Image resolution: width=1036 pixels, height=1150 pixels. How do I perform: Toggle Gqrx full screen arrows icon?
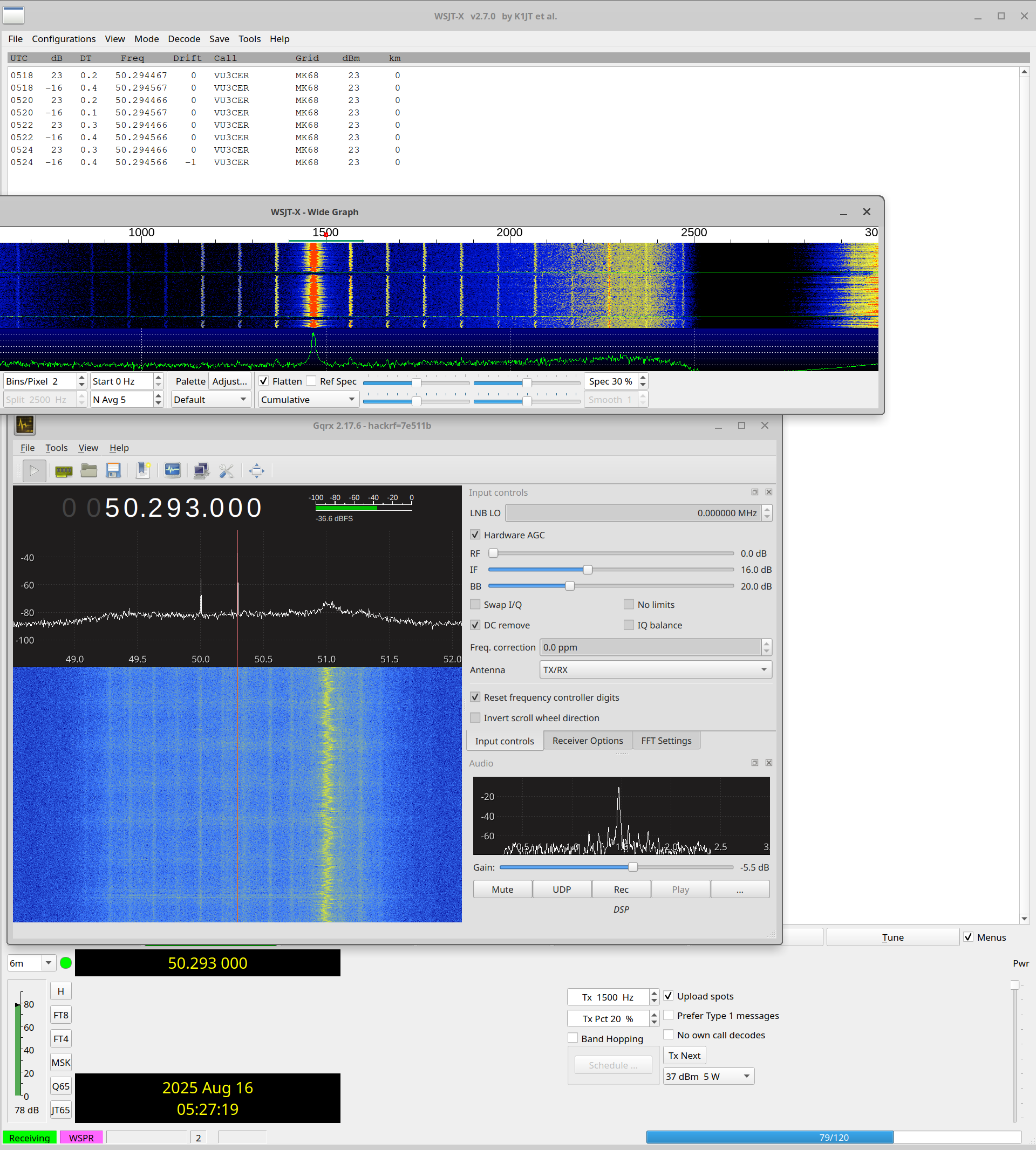pos(257,470)
